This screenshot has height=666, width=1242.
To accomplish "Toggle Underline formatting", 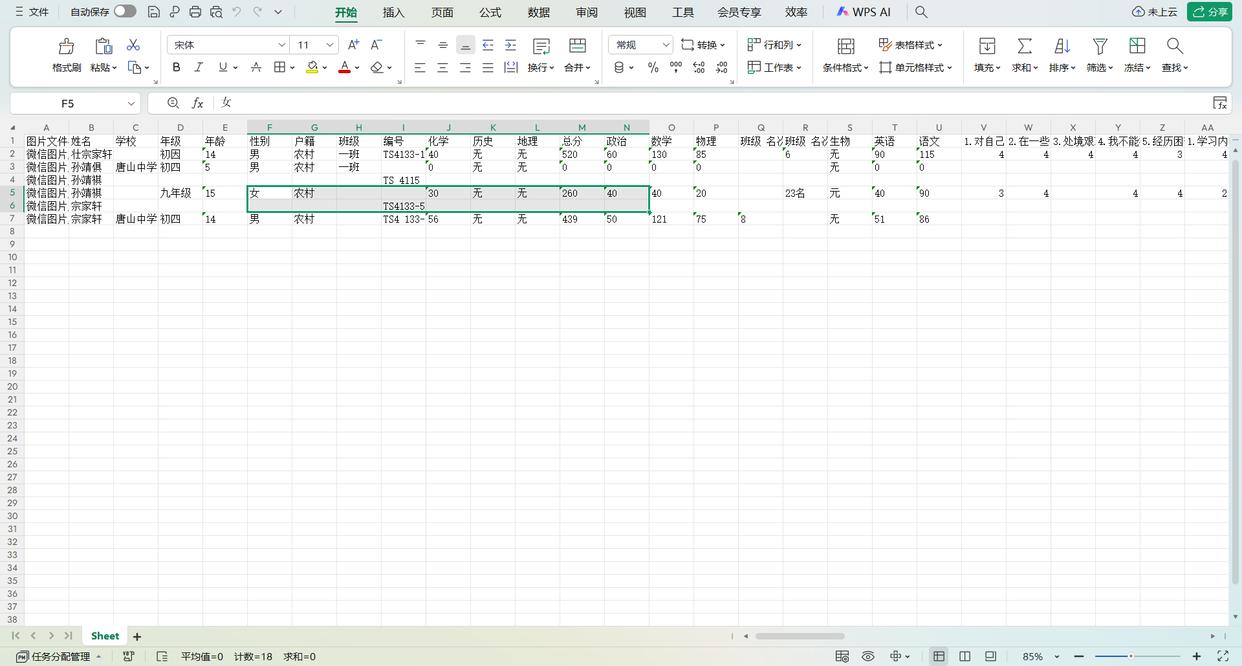I will pyautogui.click(x=222, y=67).
